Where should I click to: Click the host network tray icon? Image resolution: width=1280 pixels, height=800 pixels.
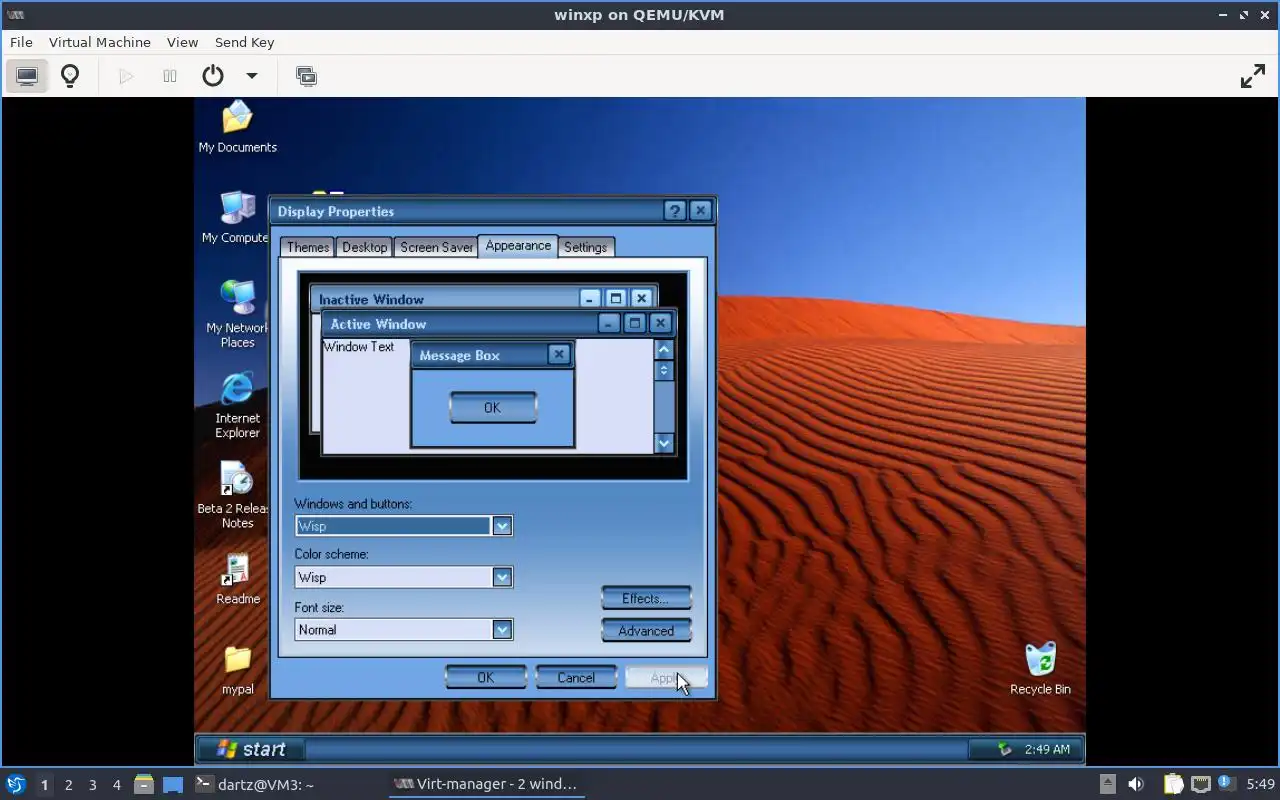[1200, 784]
